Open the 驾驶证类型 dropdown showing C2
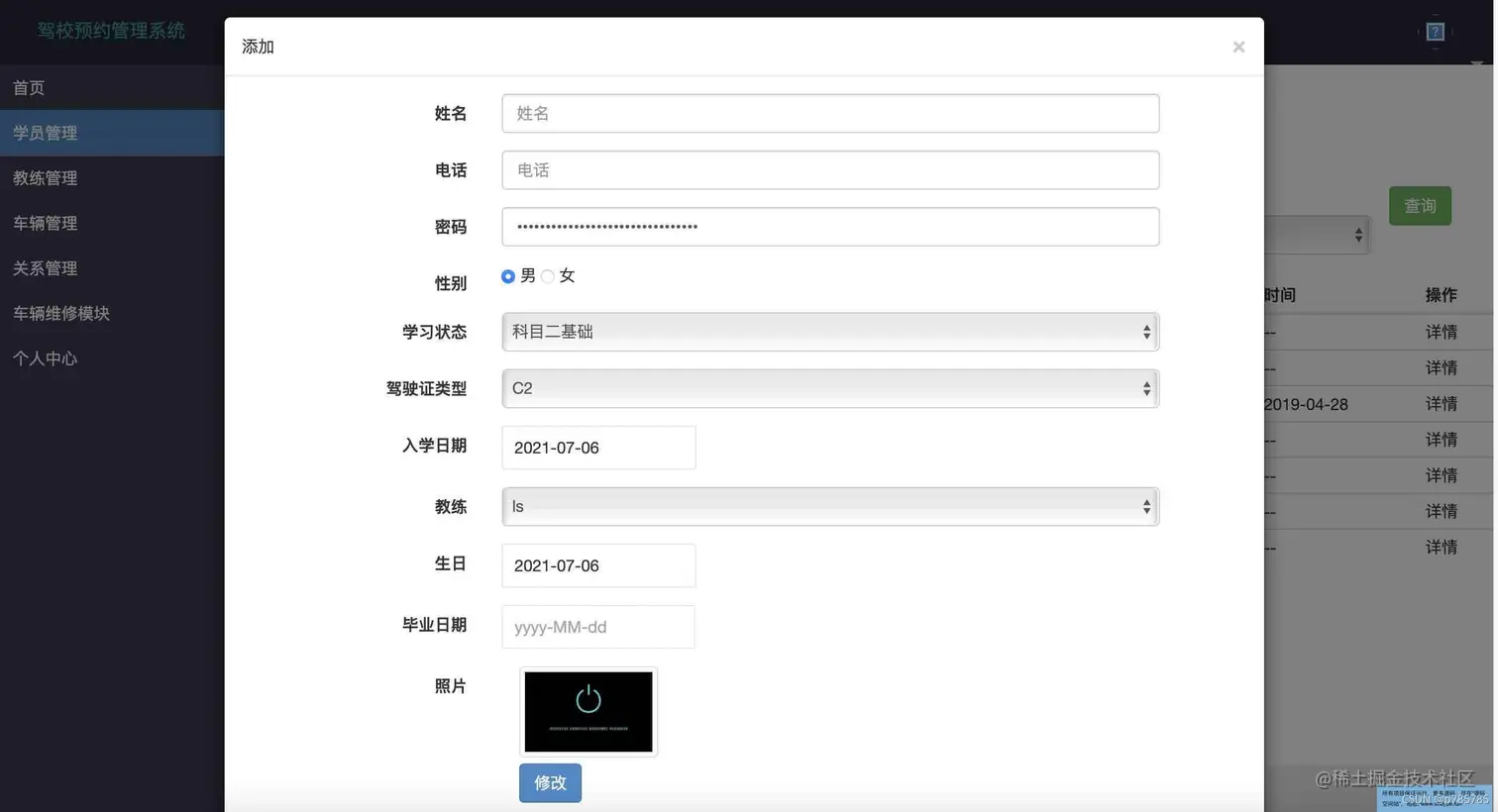The height and width of the screenshot is (812, 1498). 830,388
